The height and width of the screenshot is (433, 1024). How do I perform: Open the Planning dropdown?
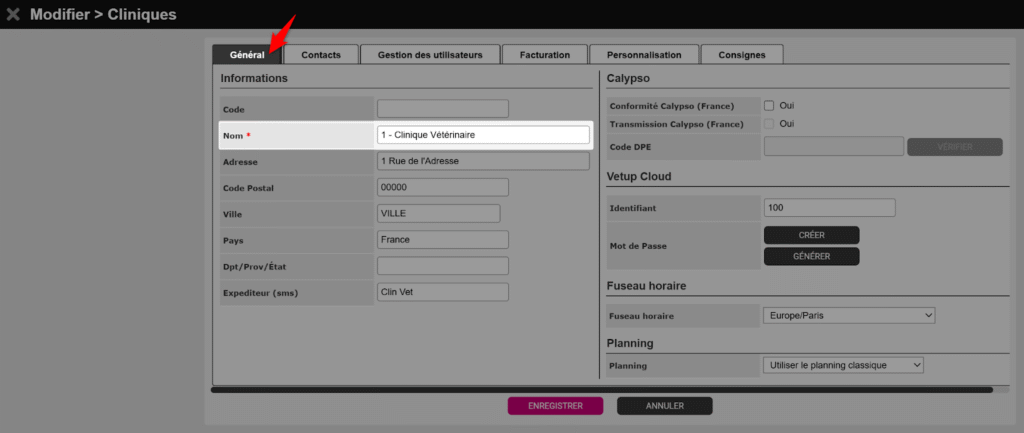[x=842, y=366]
